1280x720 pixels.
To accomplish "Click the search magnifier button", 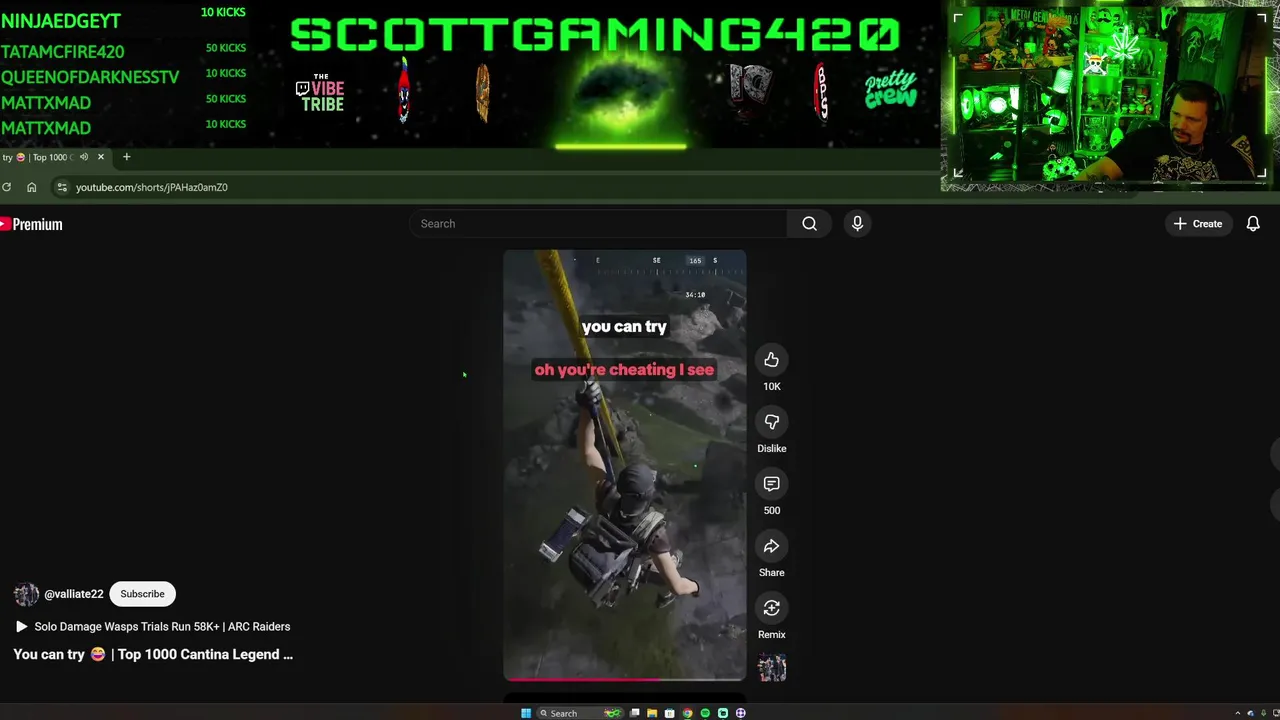I will click(809, 224).
